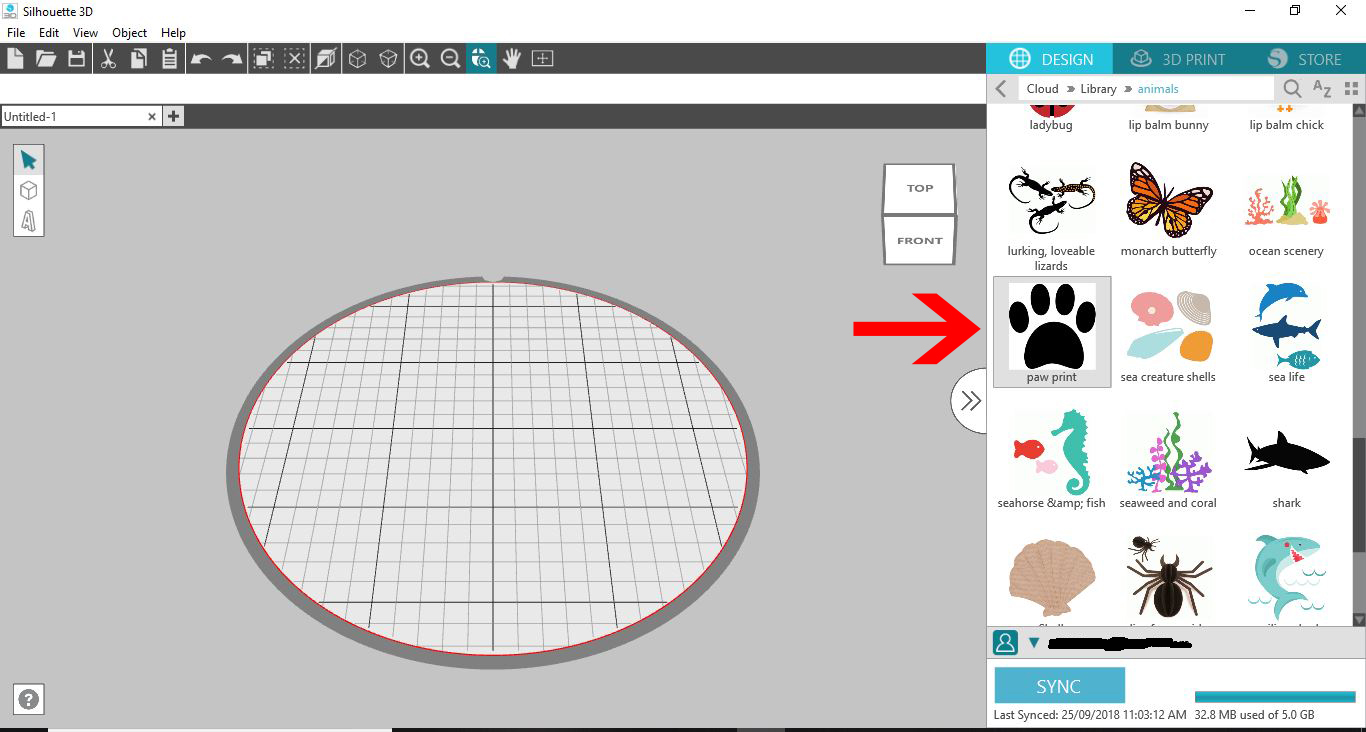Click Cloud in the breadcrumb path
Viewport: 1366px width, 732px height.
point(1042,89)
